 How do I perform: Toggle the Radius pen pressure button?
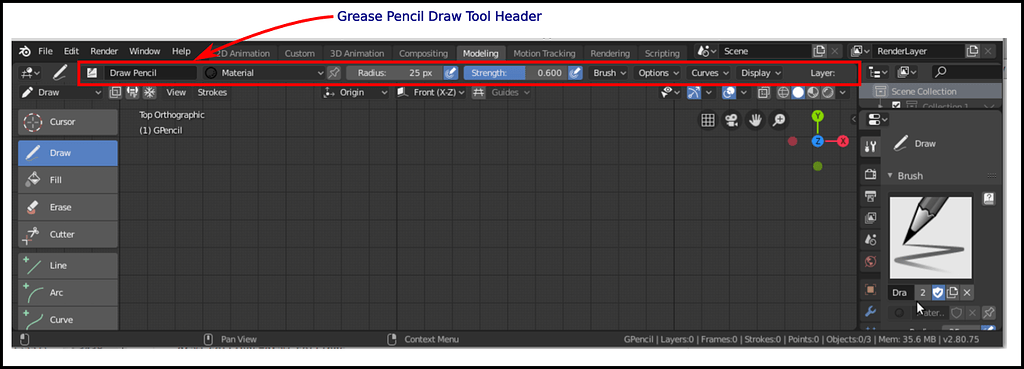(x=450, y=73)
